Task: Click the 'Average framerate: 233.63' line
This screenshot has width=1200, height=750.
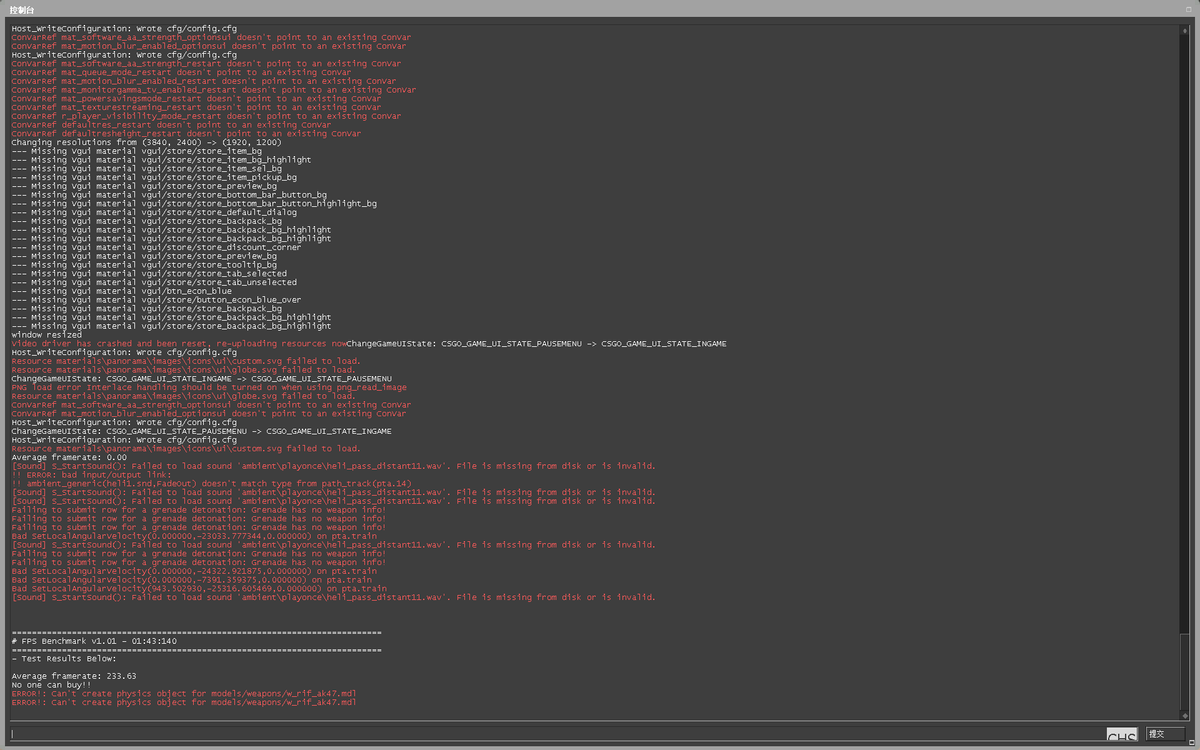Action: (x=74, y=676)
